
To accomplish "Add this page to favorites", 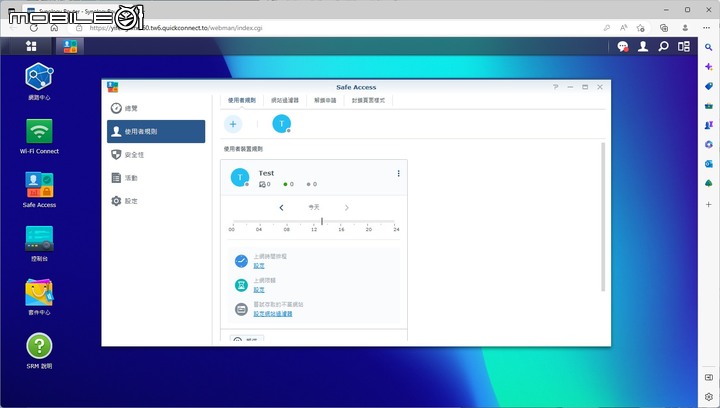I will point(641,28).
